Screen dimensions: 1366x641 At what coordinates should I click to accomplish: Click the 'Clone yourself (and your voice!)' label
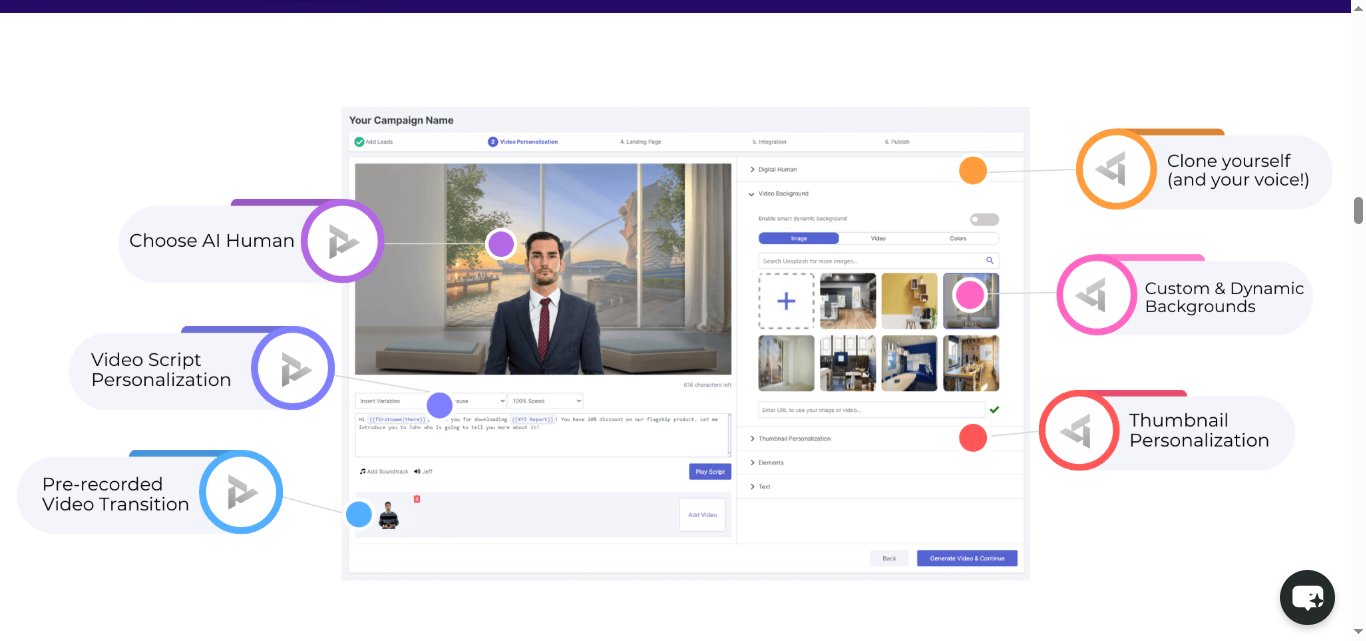tap(1237, 170)
